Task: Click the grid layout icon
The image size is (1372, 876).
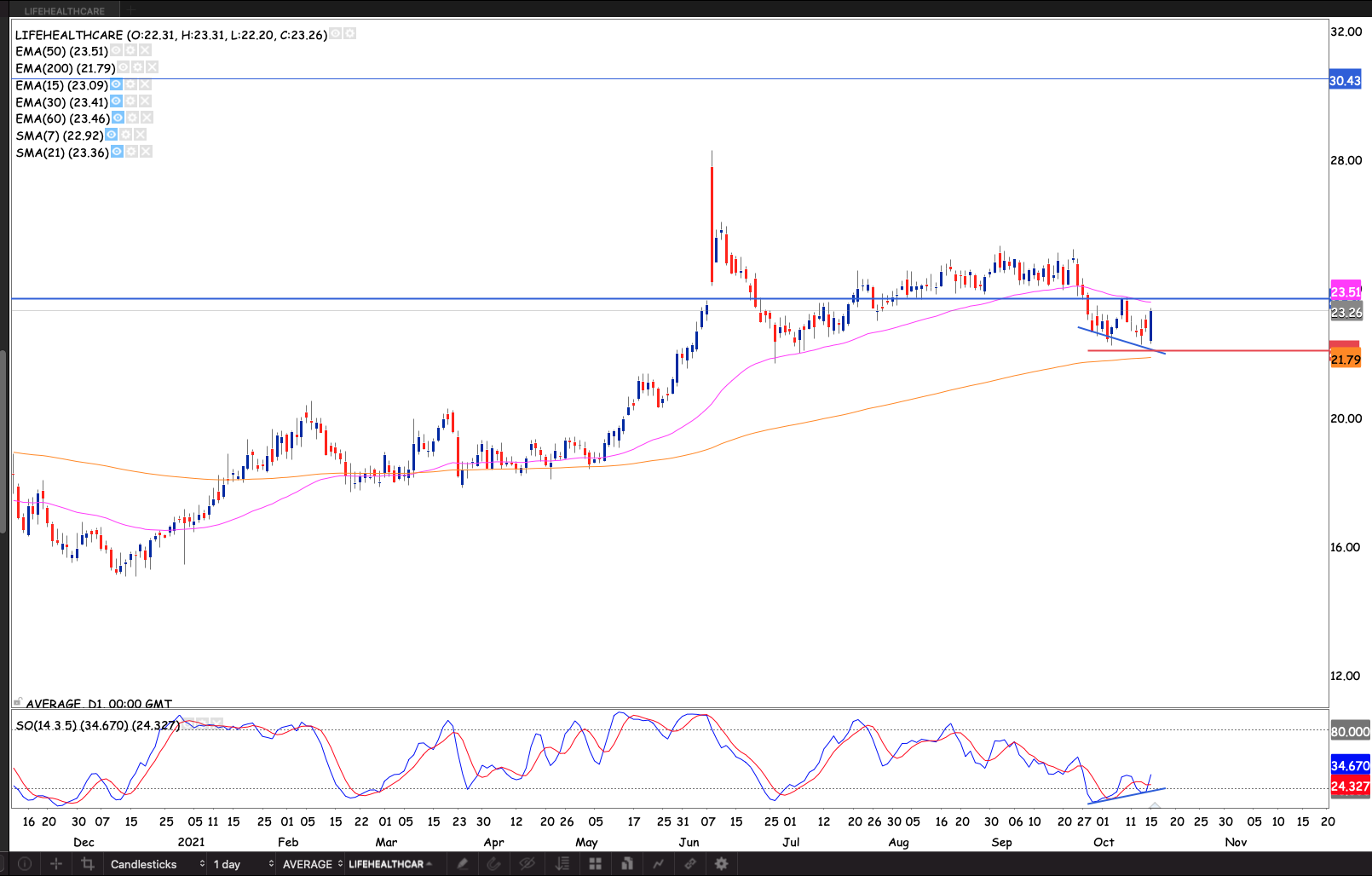Action: [595, 863]
